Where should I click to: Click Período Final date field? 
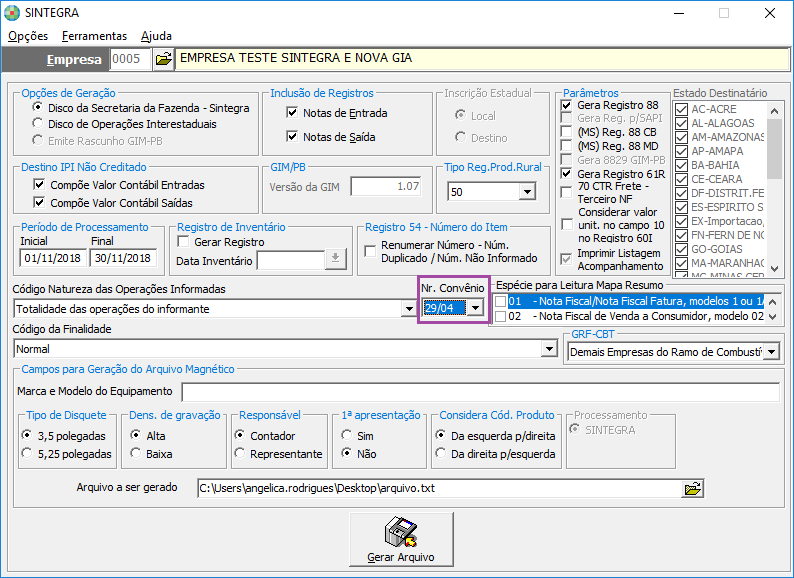pyautogui.click(x=124, y=258)
